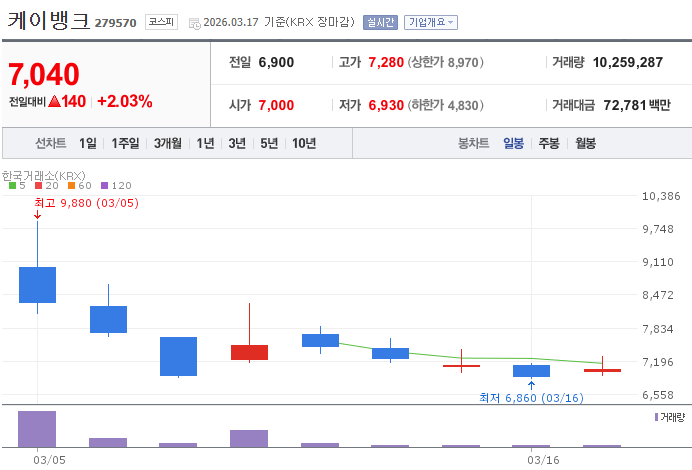Click the 전일 6,900 value
The width and height of the screenshot is (692, 470).
pyautogui.click(x=276, y=62)
